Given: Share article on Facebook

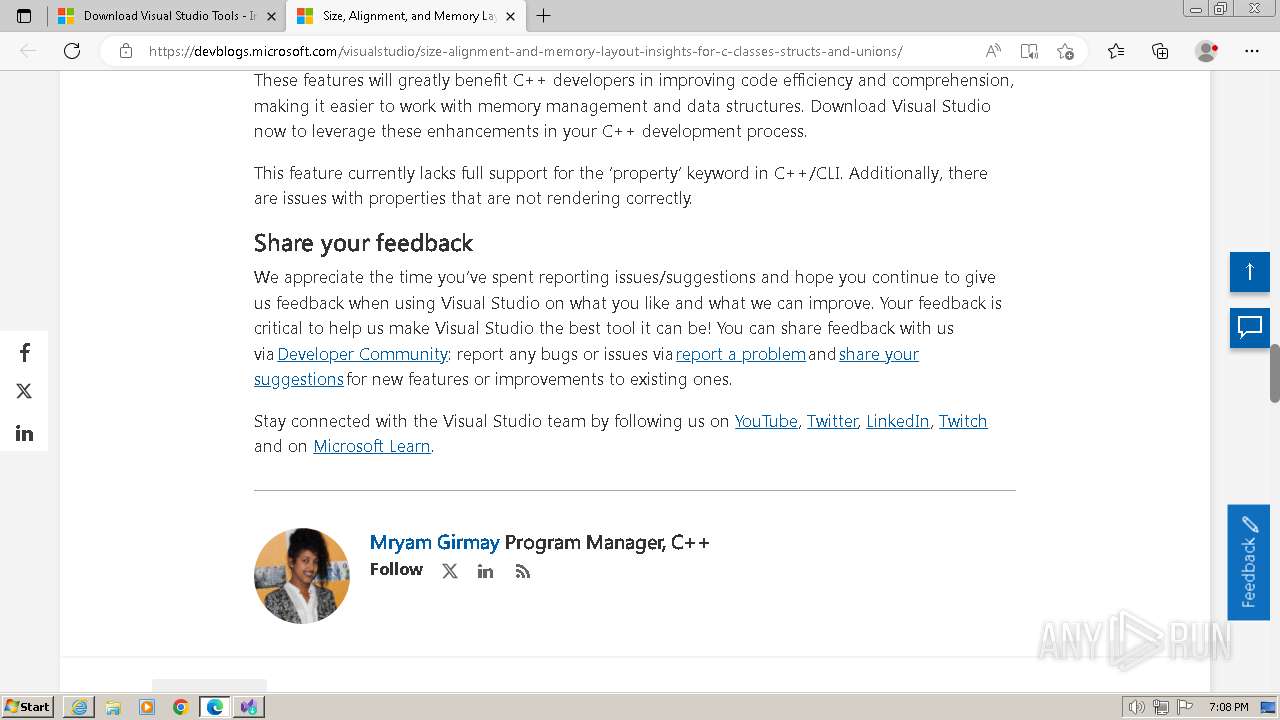Looking at the screenshot, I should pos(24,352).
